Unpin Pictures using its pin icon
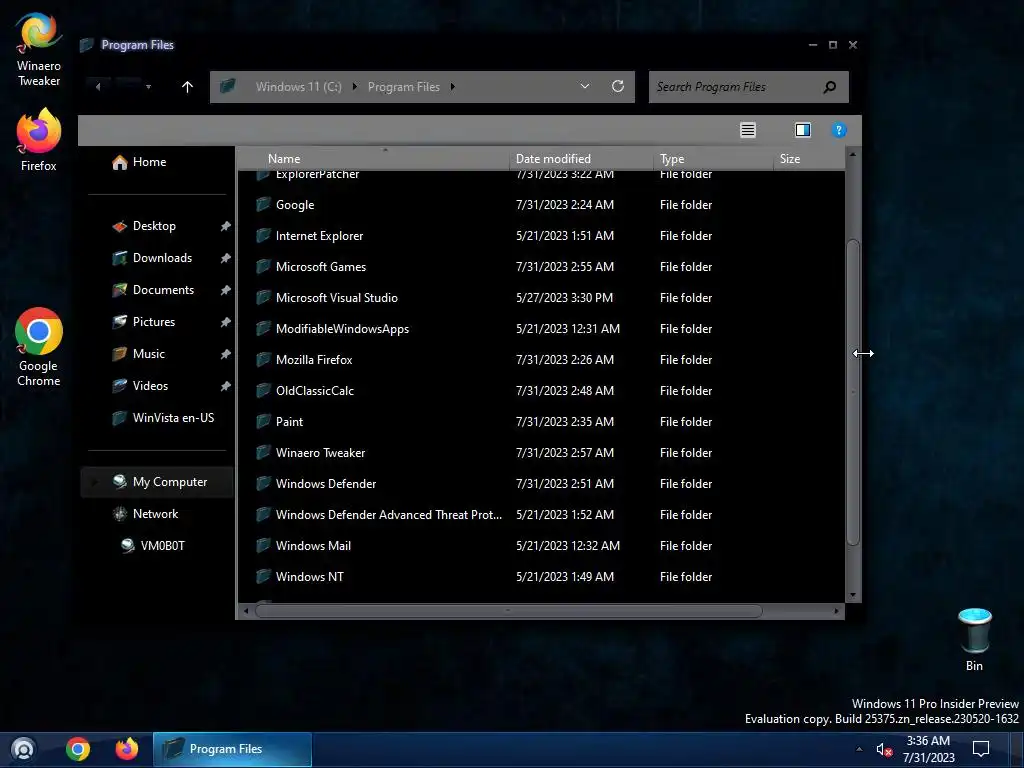 pyautogui.click(x=225, y=322)
